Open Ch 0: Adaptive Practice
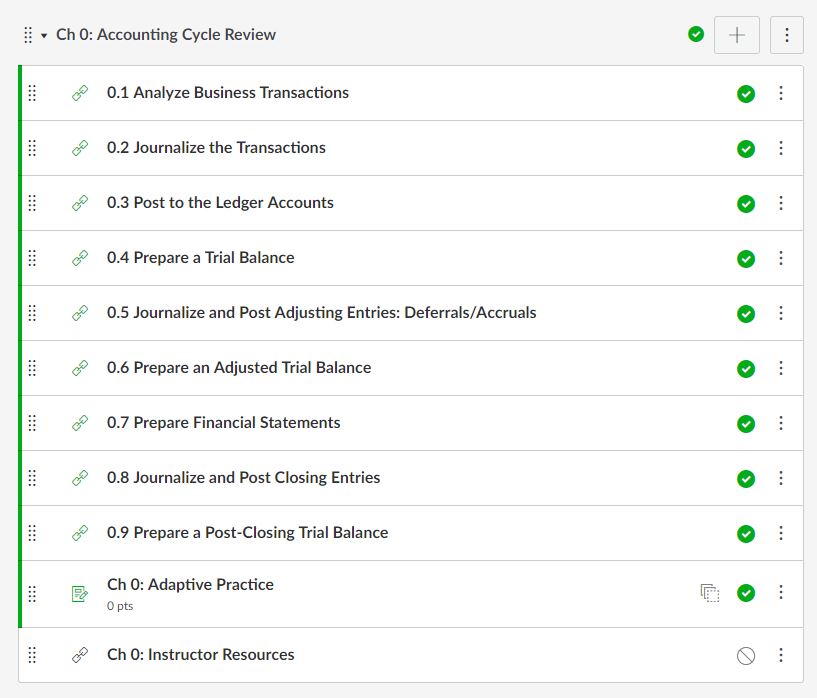Screen dimensions: 817x698 click(x=190, y=584)
